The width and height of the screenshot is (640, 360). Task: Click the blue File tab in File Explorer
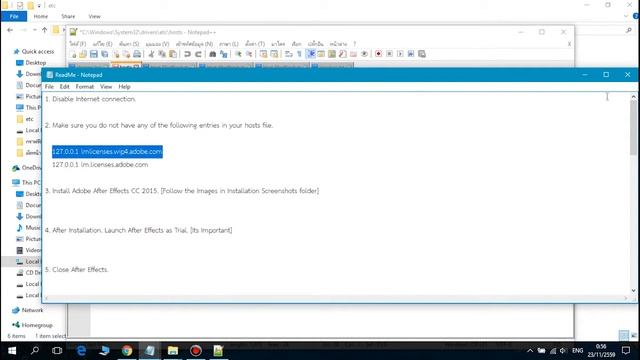pyautogui.click(x=14, y=16)
